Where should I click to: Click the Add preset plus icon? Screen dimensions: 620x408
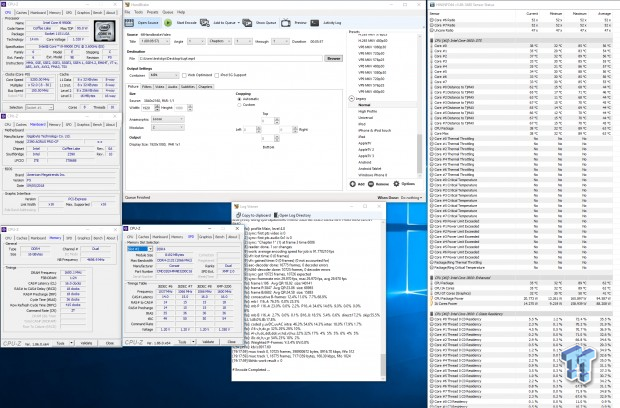pyautogui.click(x=353, y=184)
